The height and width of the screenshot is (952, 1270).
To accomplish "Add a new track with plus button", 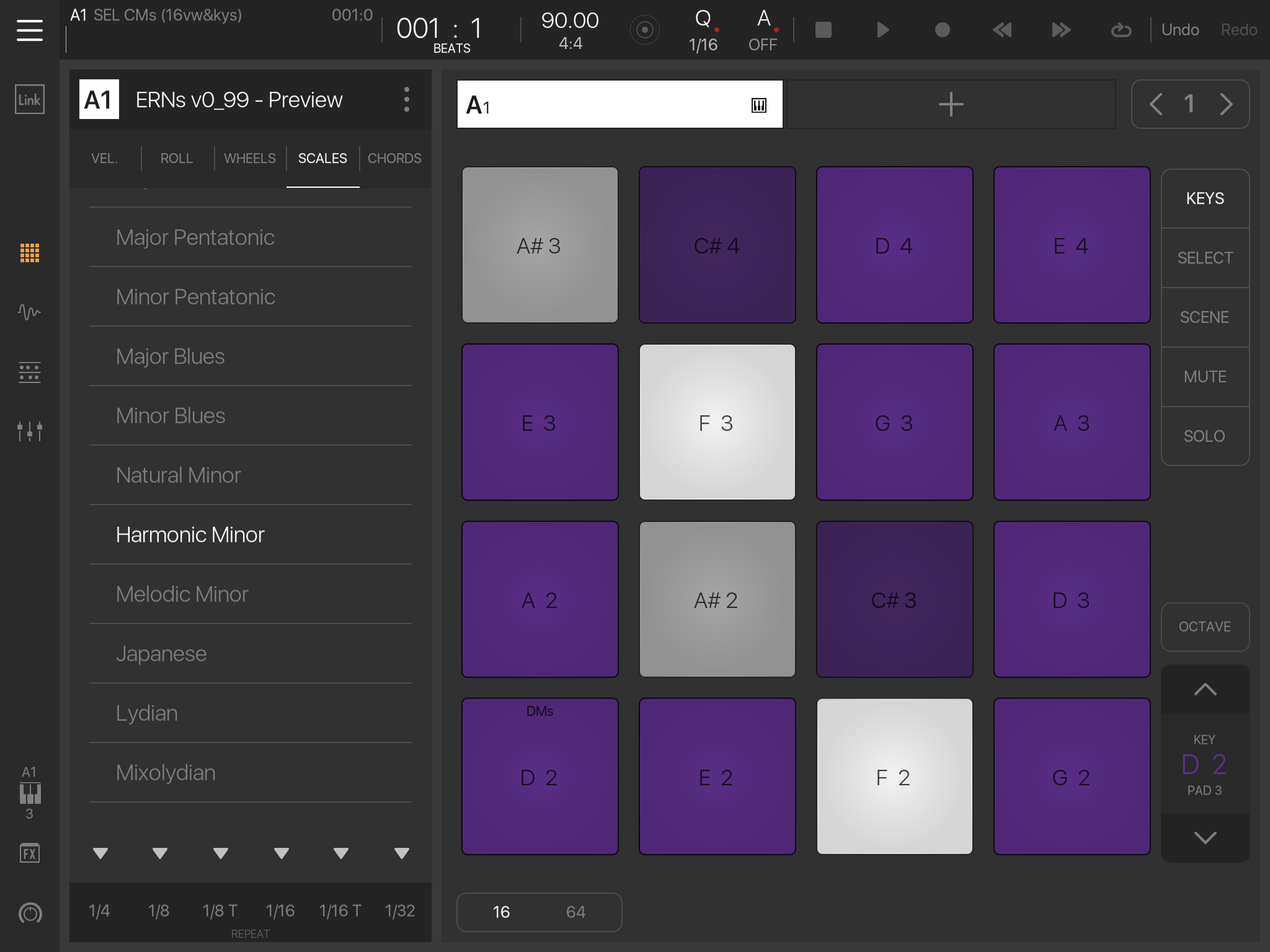I will tap(951, 104).
